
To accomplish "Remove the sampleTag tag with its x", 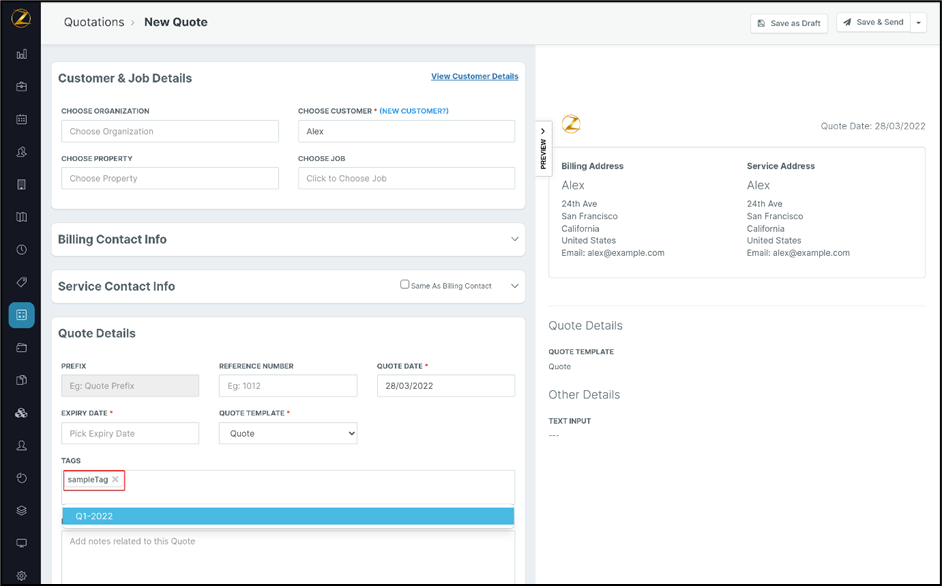I will 115,480.
